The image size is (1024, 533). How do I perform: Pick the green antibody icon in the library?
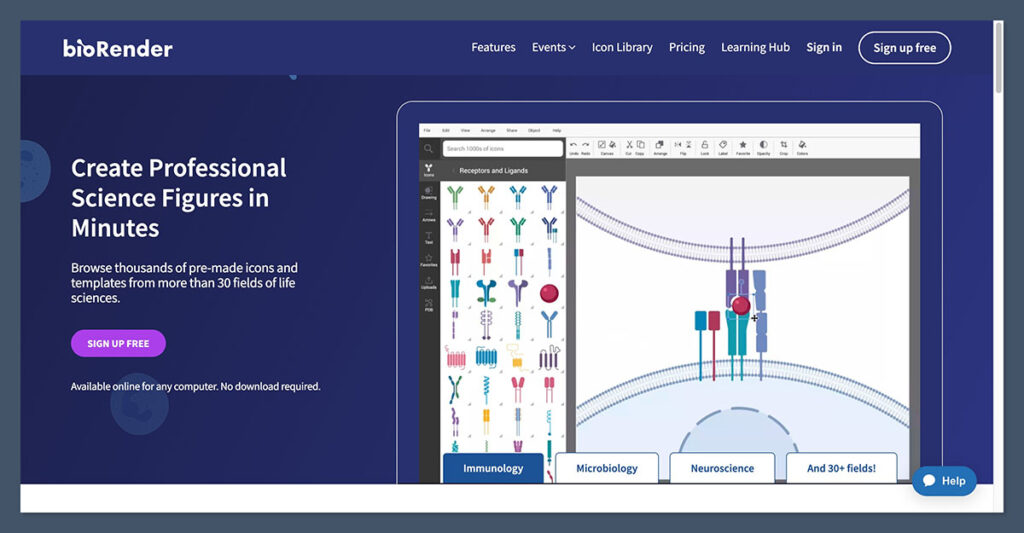tap(455, 196)
